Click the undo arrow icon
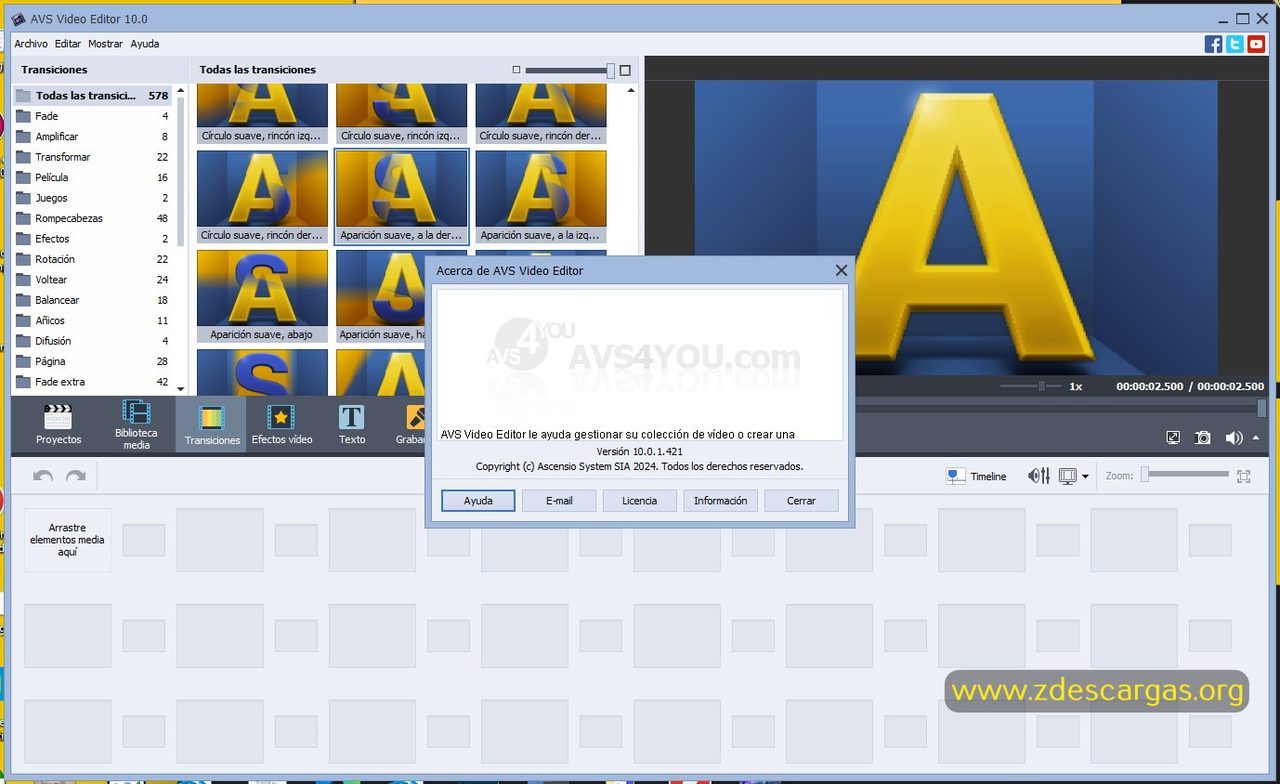Image resolution: width=1280 pixels, height=784 pixels. [x=43, y=476]
